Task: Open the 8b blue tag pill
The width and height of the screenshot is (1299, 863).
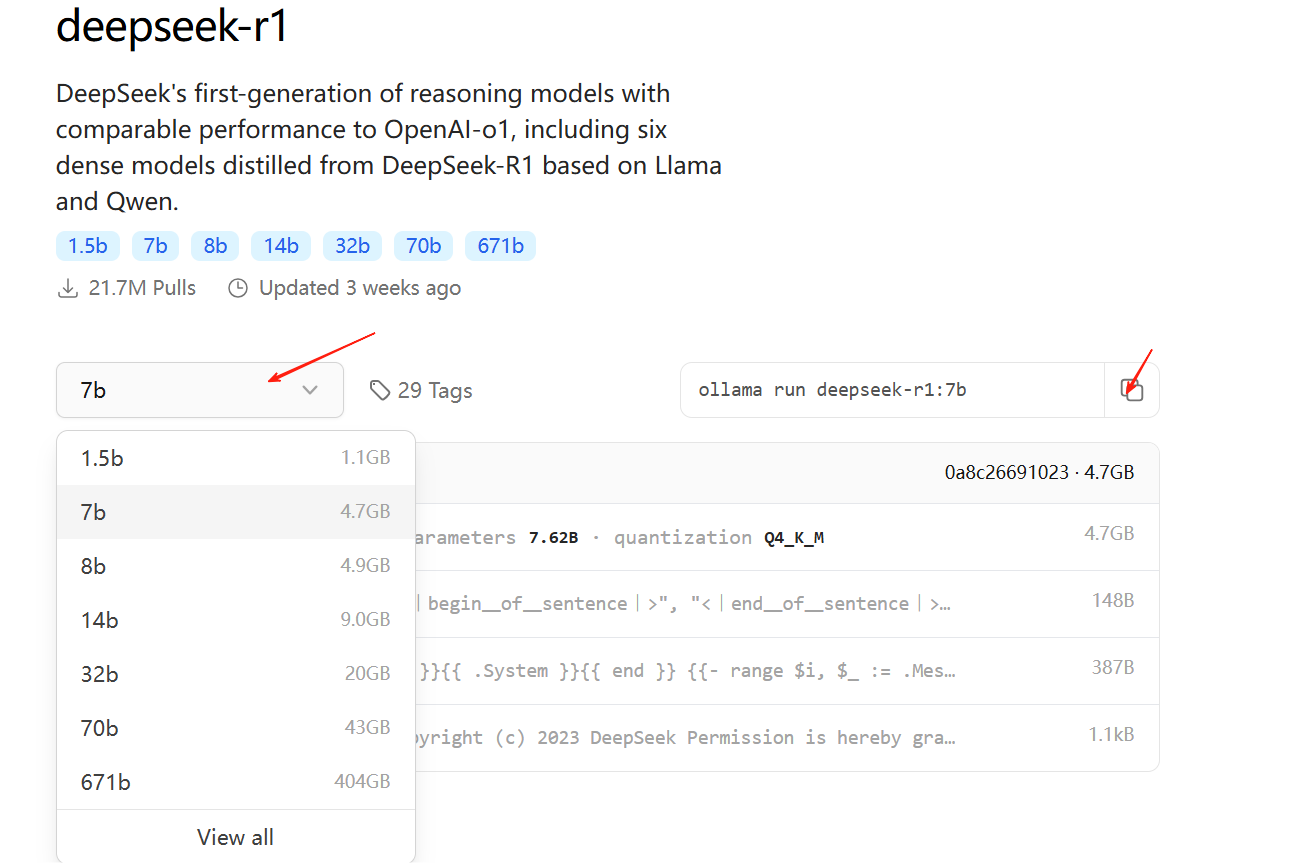Action: click(215, 245)
